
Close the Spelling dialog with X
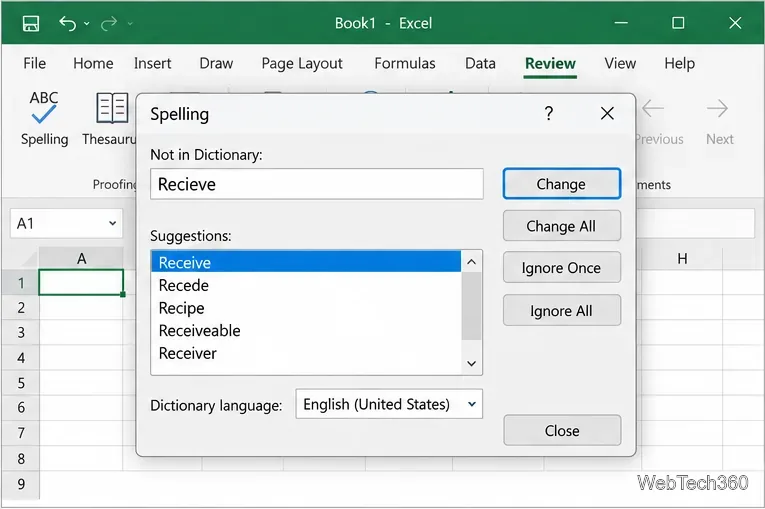(607, 114)
